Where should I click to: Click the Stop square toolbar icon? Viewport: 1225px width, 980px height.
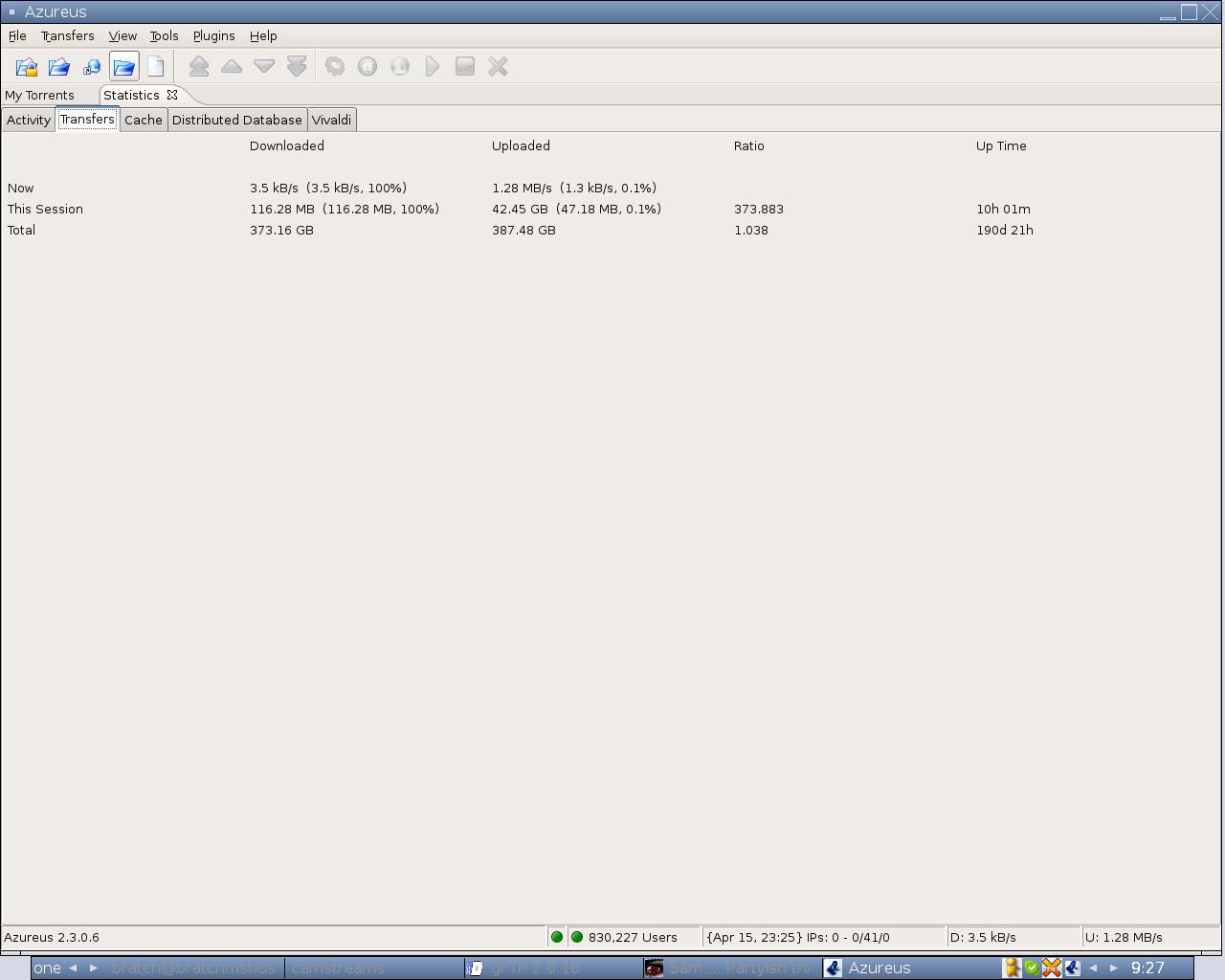465,67
